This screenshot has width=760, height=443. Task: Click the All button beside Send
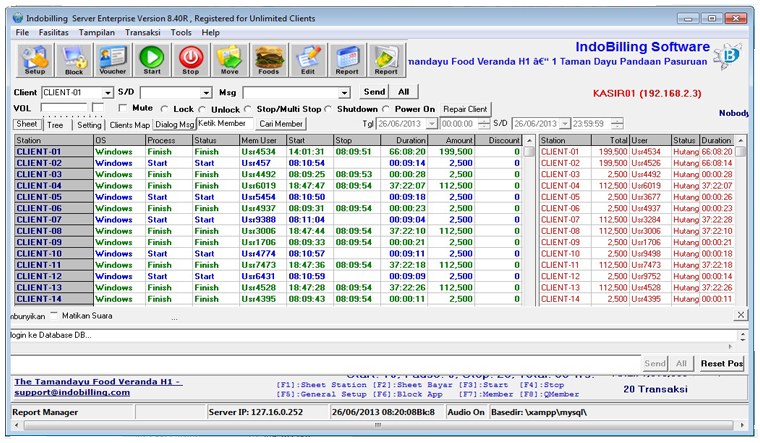pos(404,92)
